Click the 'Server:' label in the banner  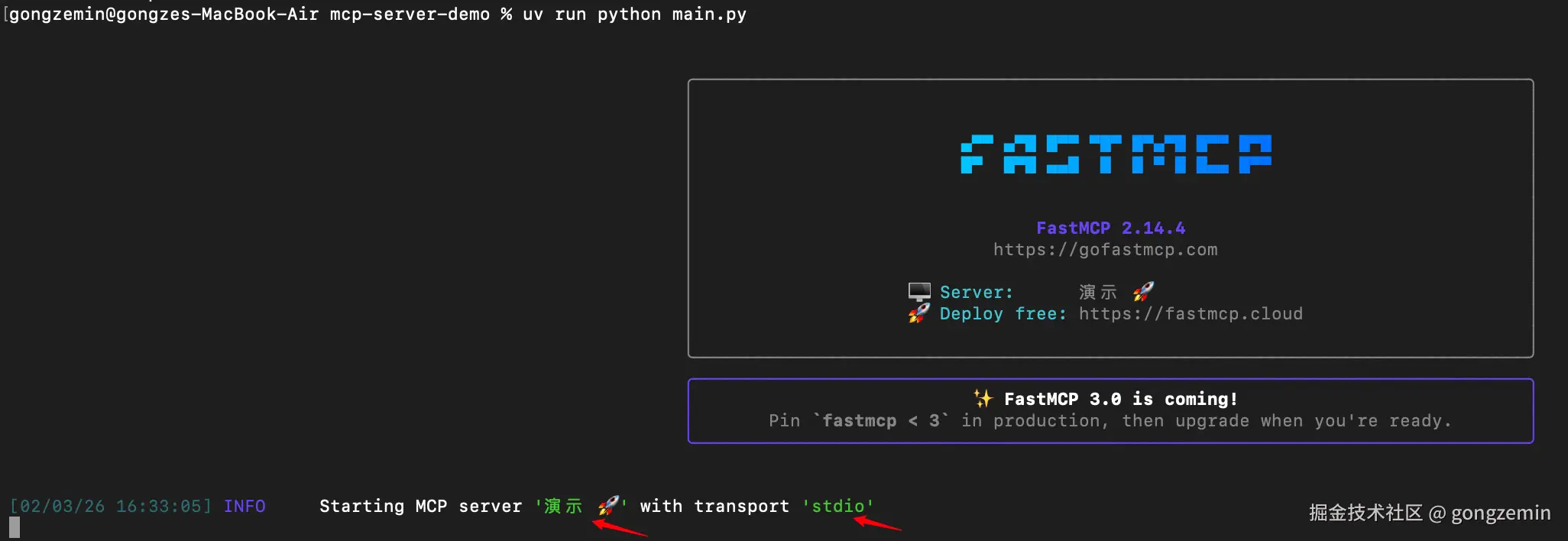coord(977,293)
